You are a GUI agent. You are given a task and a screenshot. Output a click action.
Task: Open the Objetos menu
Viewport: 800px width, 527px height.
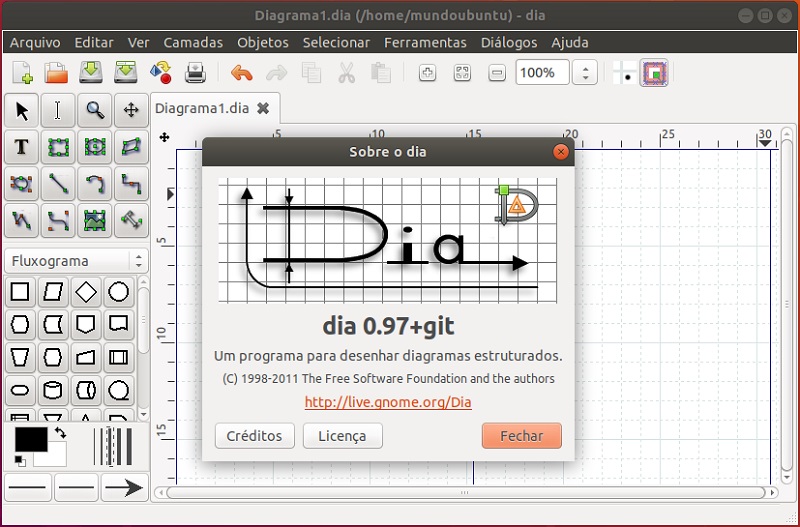tap(263, 42)
